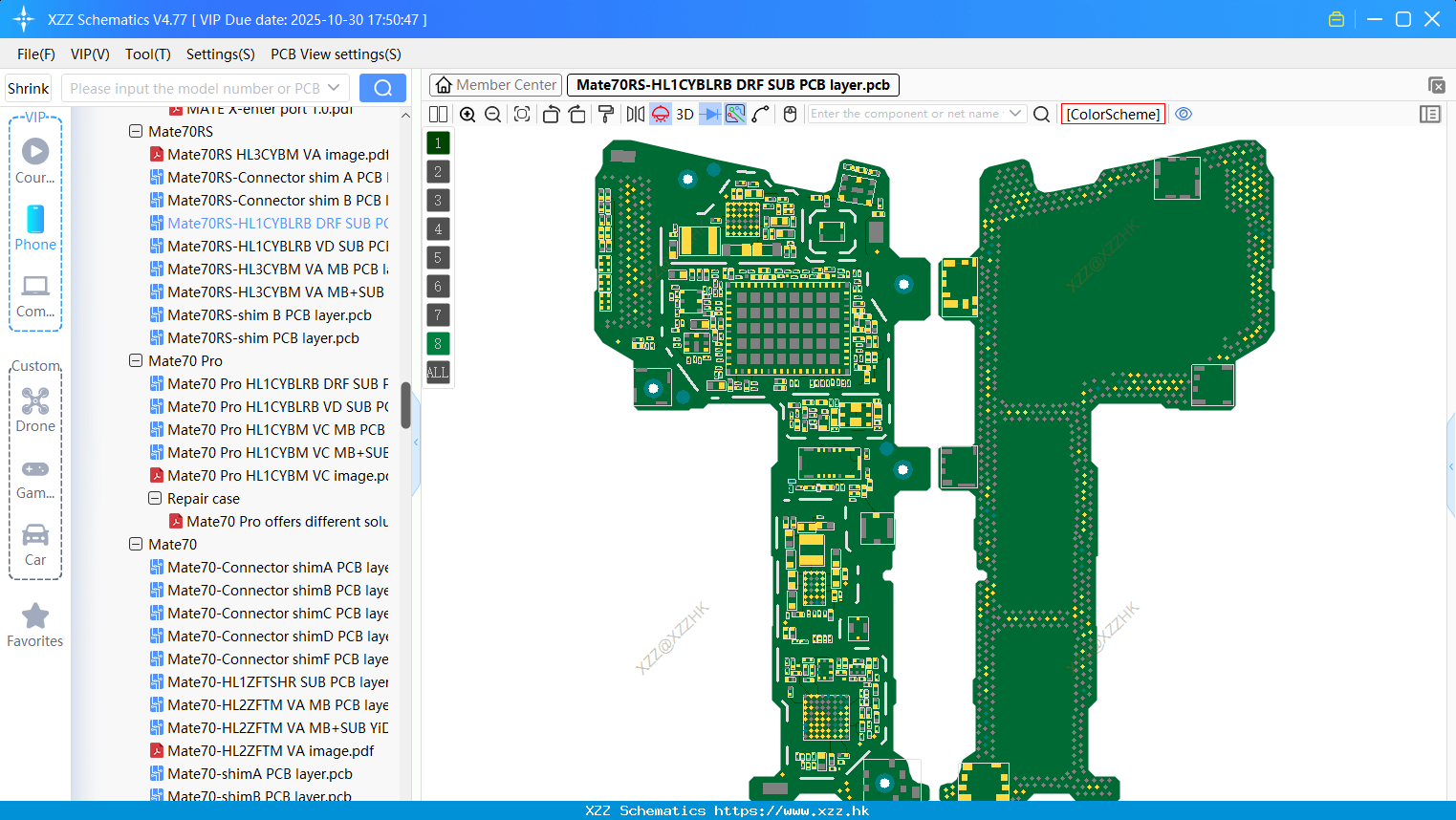Run the component search magnifier
1456x820 pixels.
tap(1042, 114)
